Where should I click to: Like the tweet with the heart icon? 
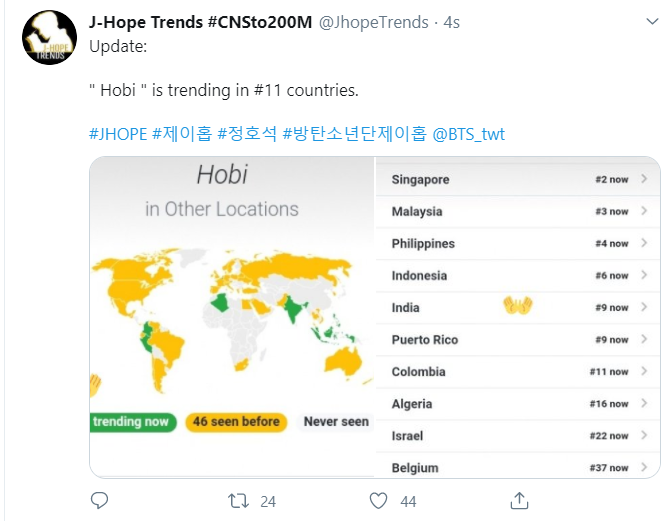(x=378, y=501)
